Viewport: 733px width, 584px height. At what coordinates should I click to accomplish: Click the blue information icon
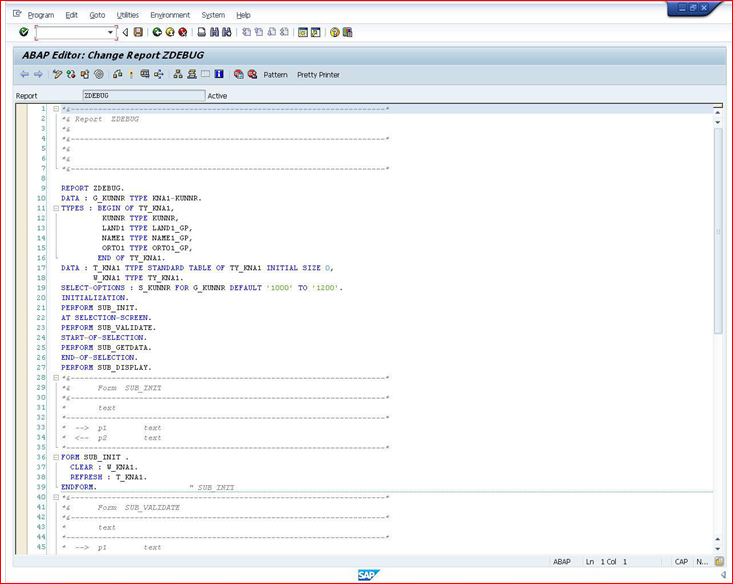pos(219,74)
